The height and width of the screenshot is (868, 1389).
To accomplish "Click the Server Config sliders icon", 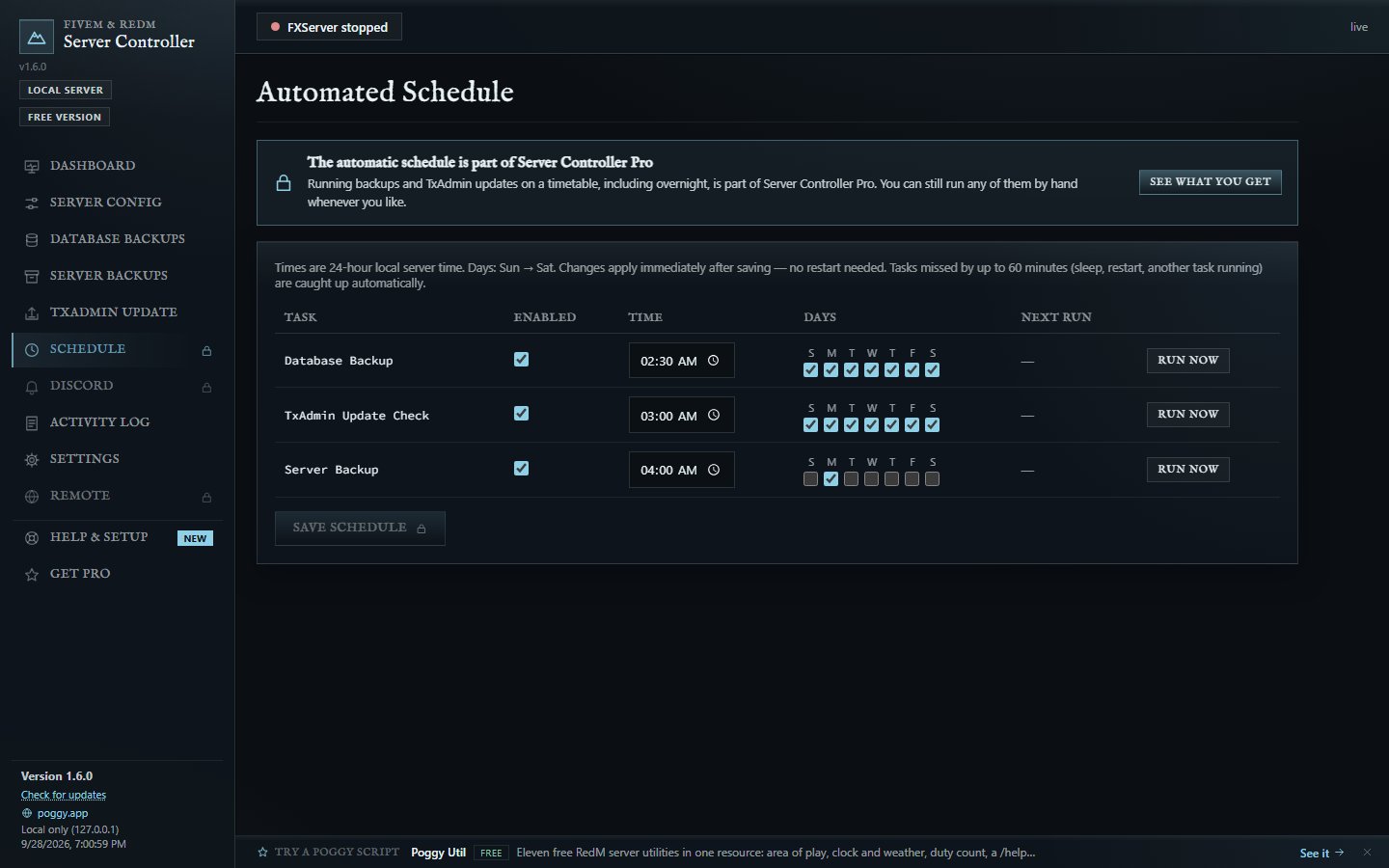I will [x=32, y=203].
